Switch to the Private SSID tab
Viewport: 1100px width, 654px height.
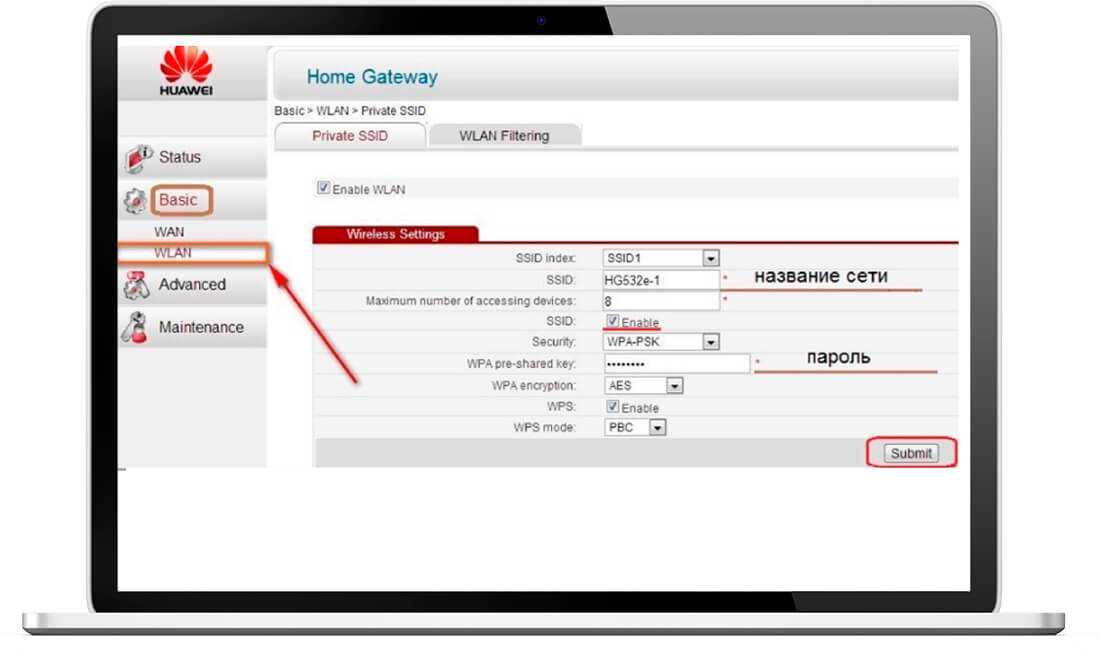pyautogui.click(x=350, y=135)
